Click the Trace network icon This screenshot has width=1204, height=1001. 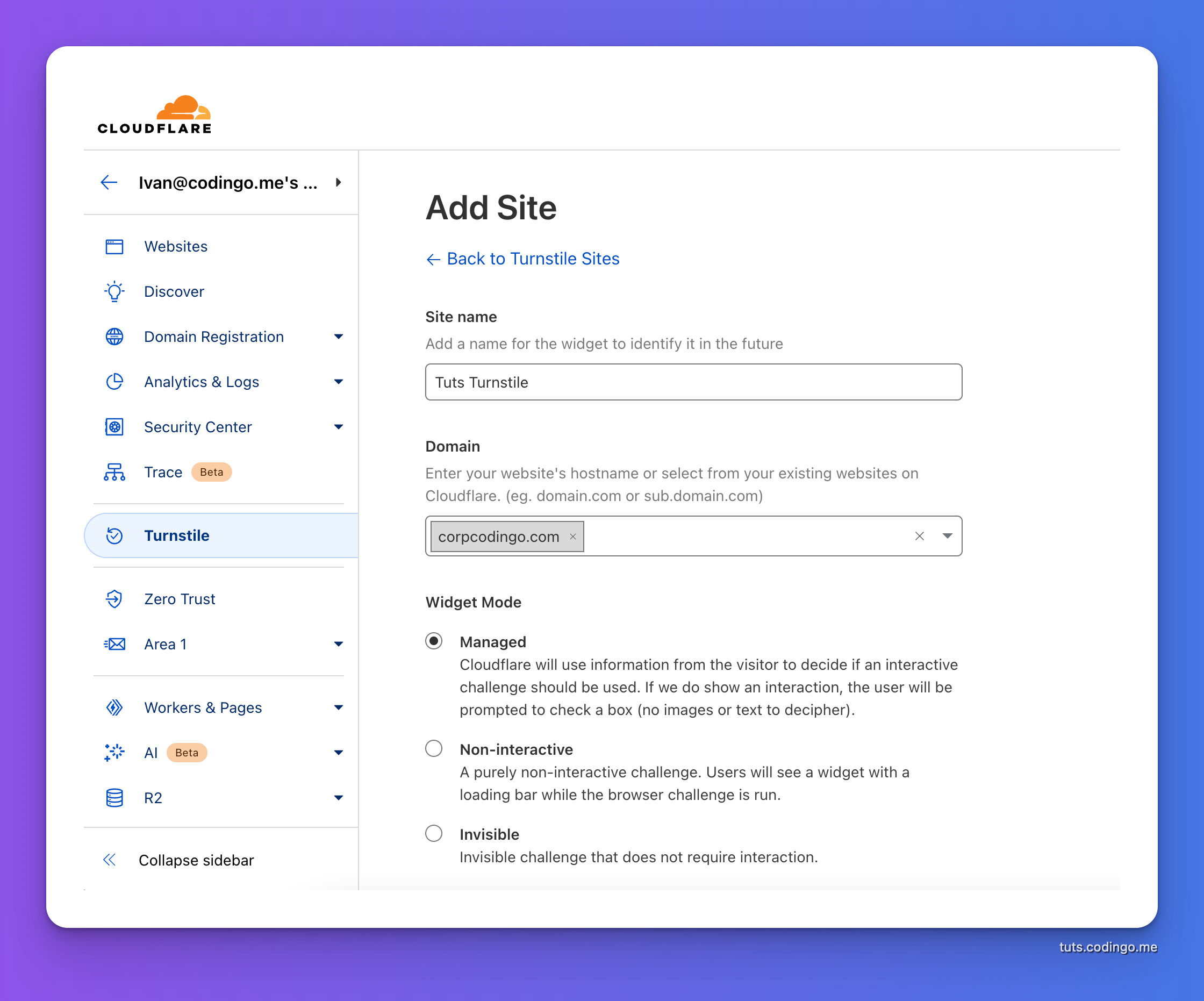(114, 472)
